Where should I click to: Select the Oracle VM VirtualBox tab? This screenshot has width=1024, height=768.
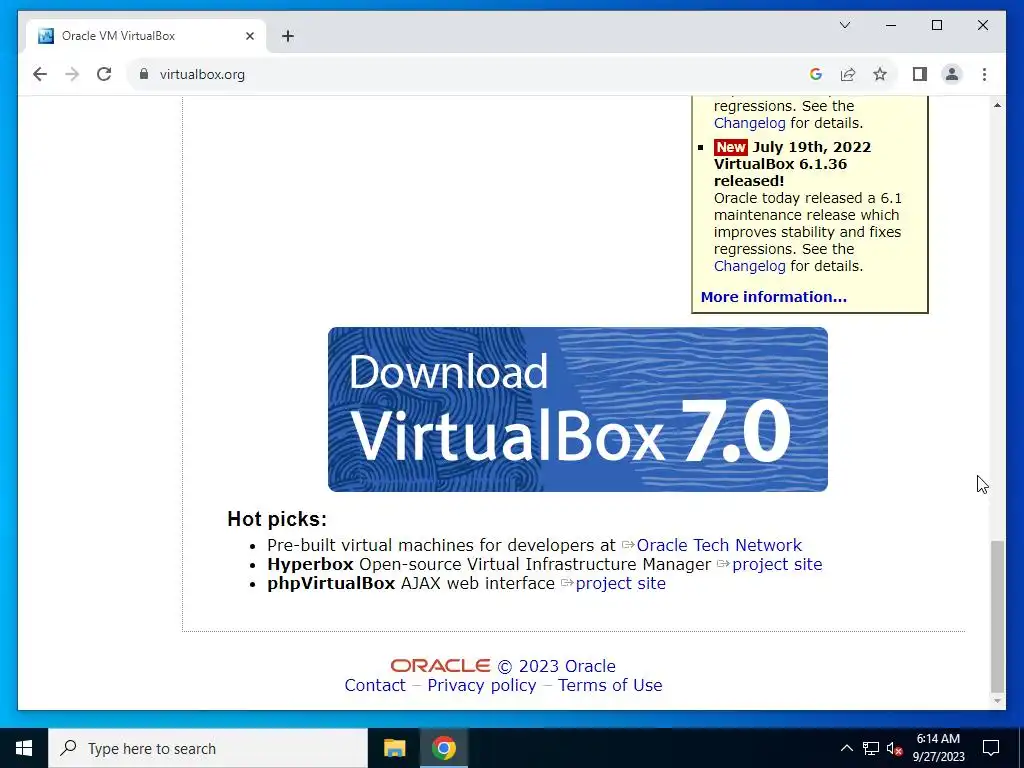[146, 36]
